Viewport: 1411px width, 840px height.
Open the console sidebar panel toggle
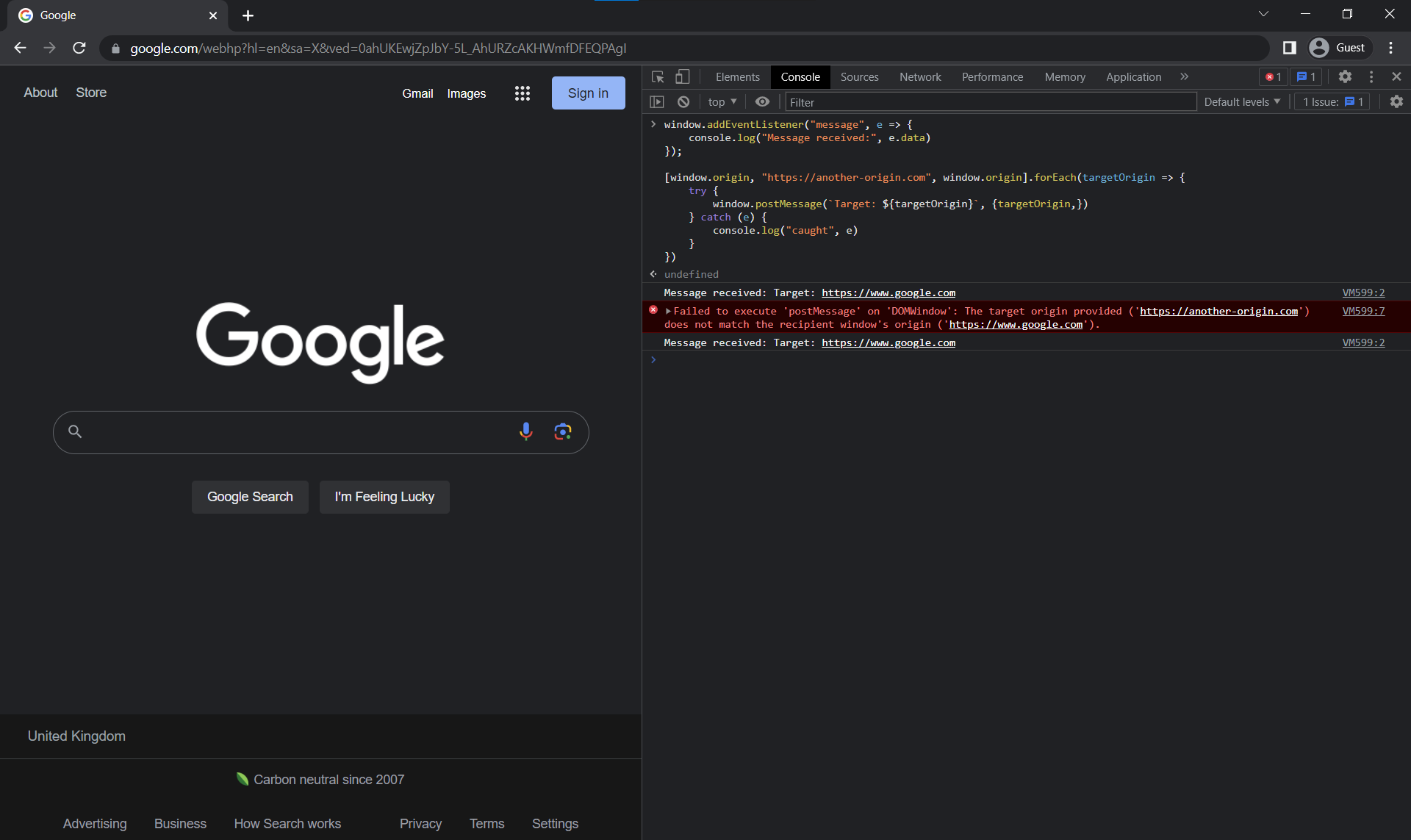(x=657, y=101)
